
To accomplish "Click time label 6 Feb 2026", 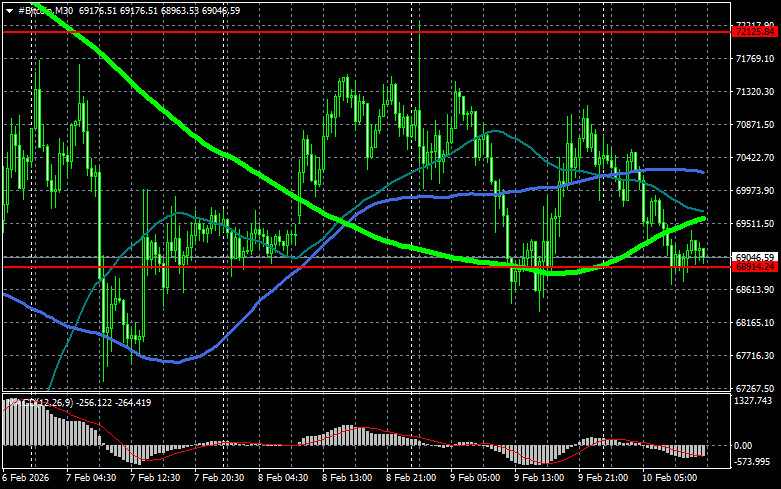I will click(x=26, y=478).
